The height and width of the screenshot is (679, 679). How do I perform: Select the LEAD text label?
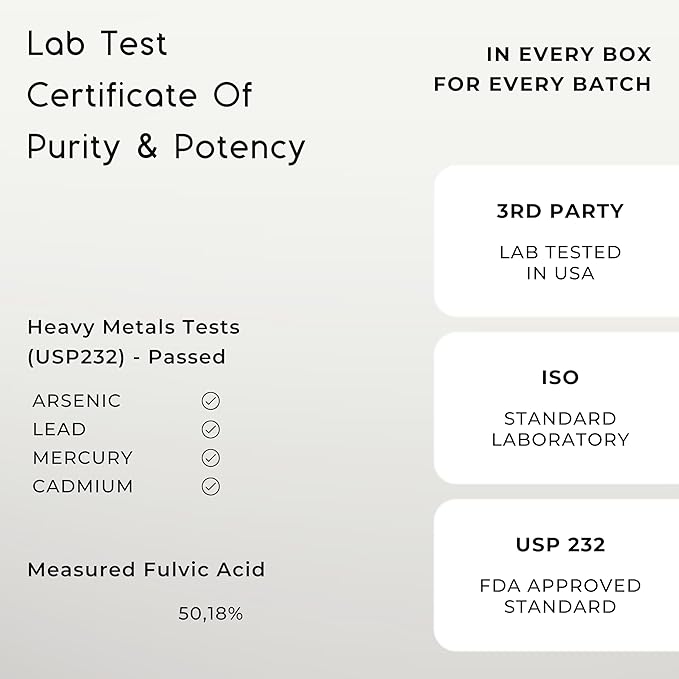(59, 429)
